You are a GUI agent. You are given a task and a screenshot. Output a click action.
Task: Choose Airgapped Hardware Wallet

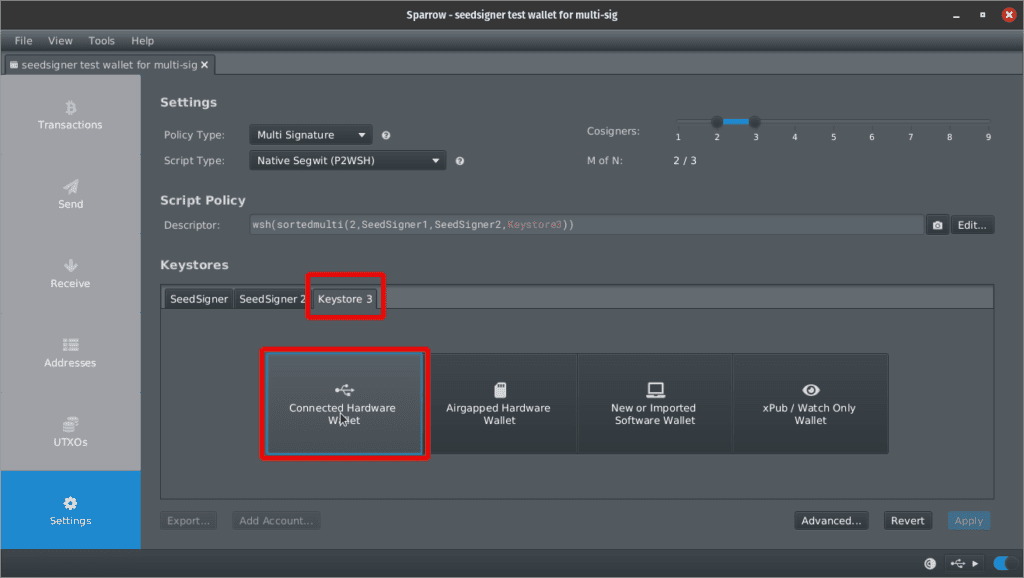[500, 404]
